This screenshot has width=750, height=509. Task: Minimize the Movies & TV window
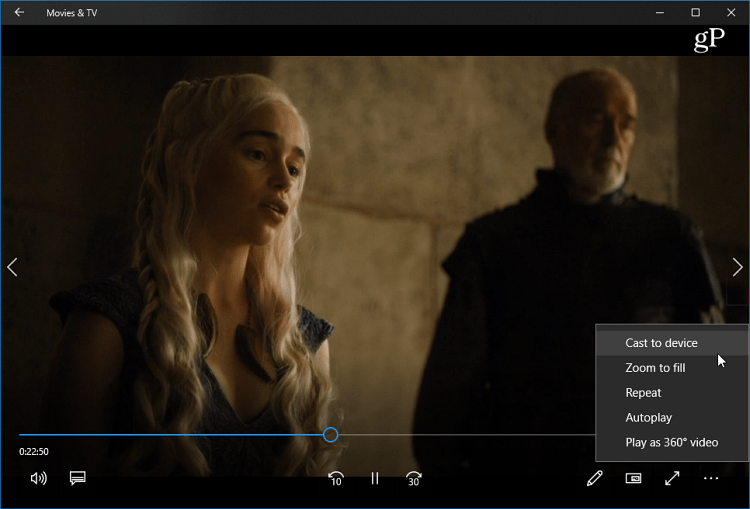pyautogui.click(x=660, y=12)
